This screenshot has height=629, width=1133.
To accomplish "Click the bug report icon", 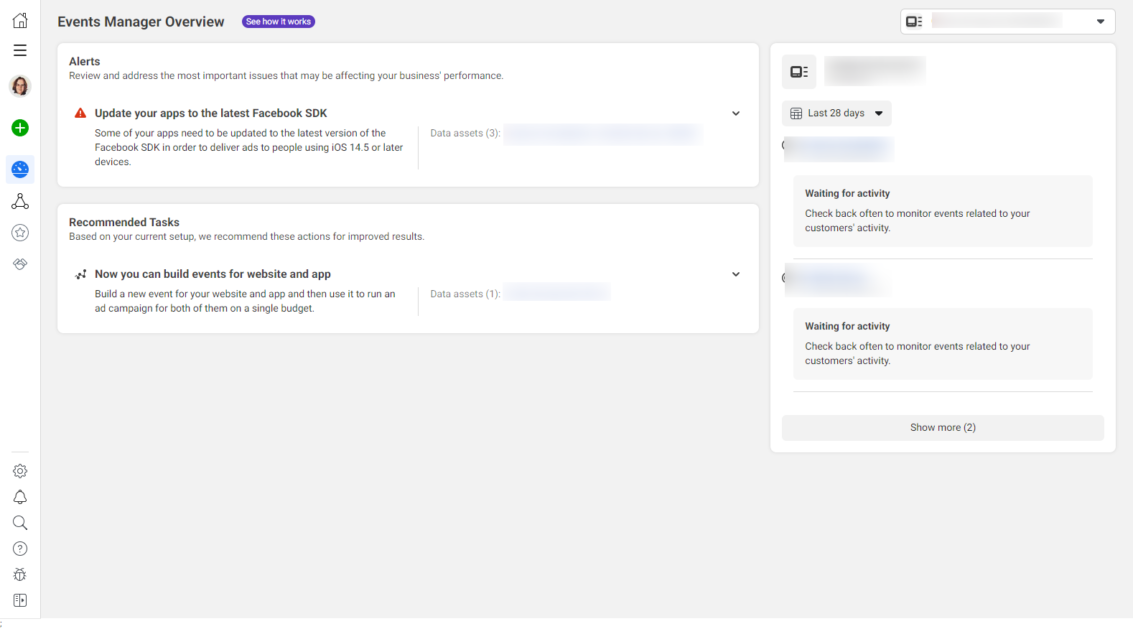I will coord(20,575).
